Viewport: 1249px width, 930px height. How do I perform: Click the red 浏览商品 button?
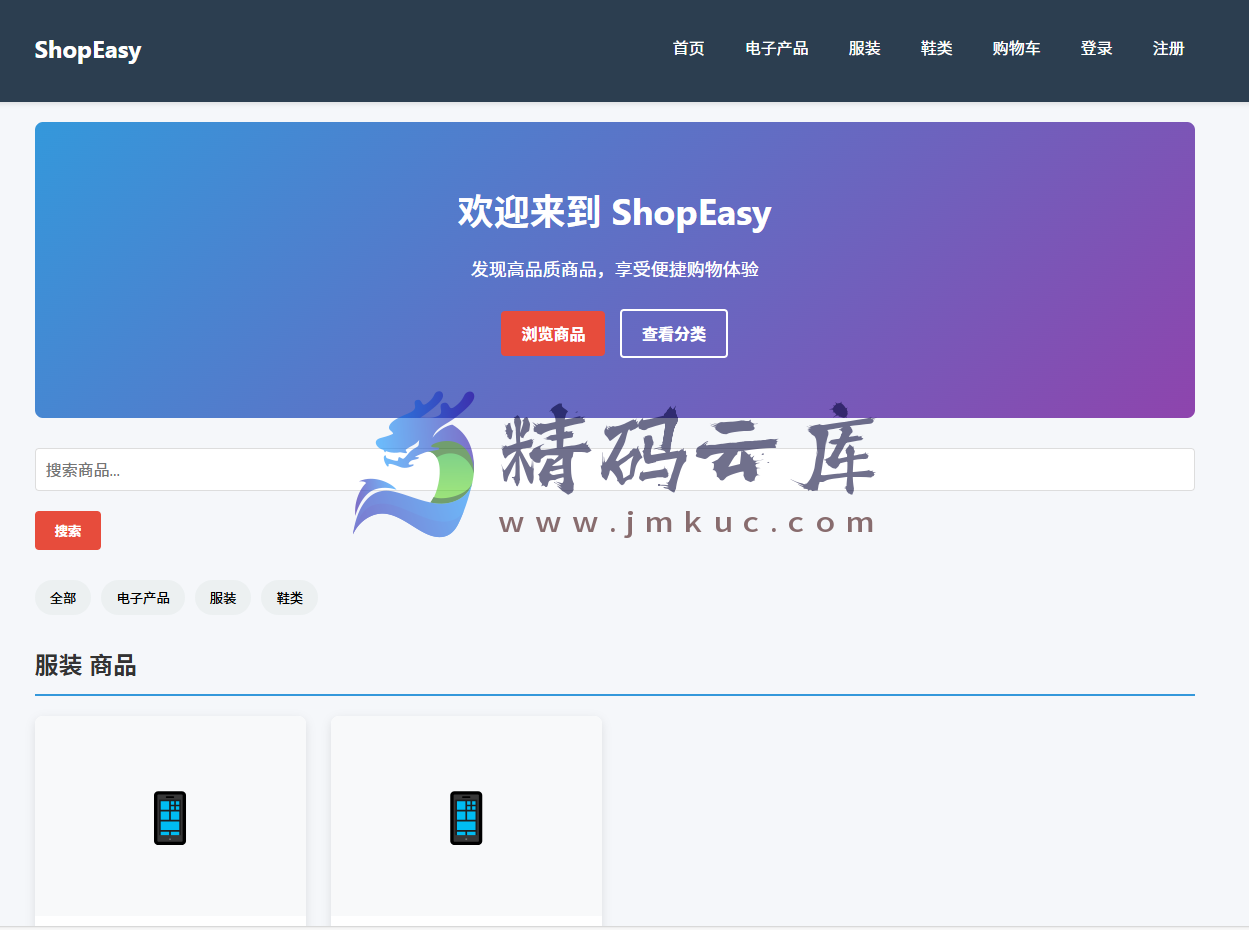[553, 334]
